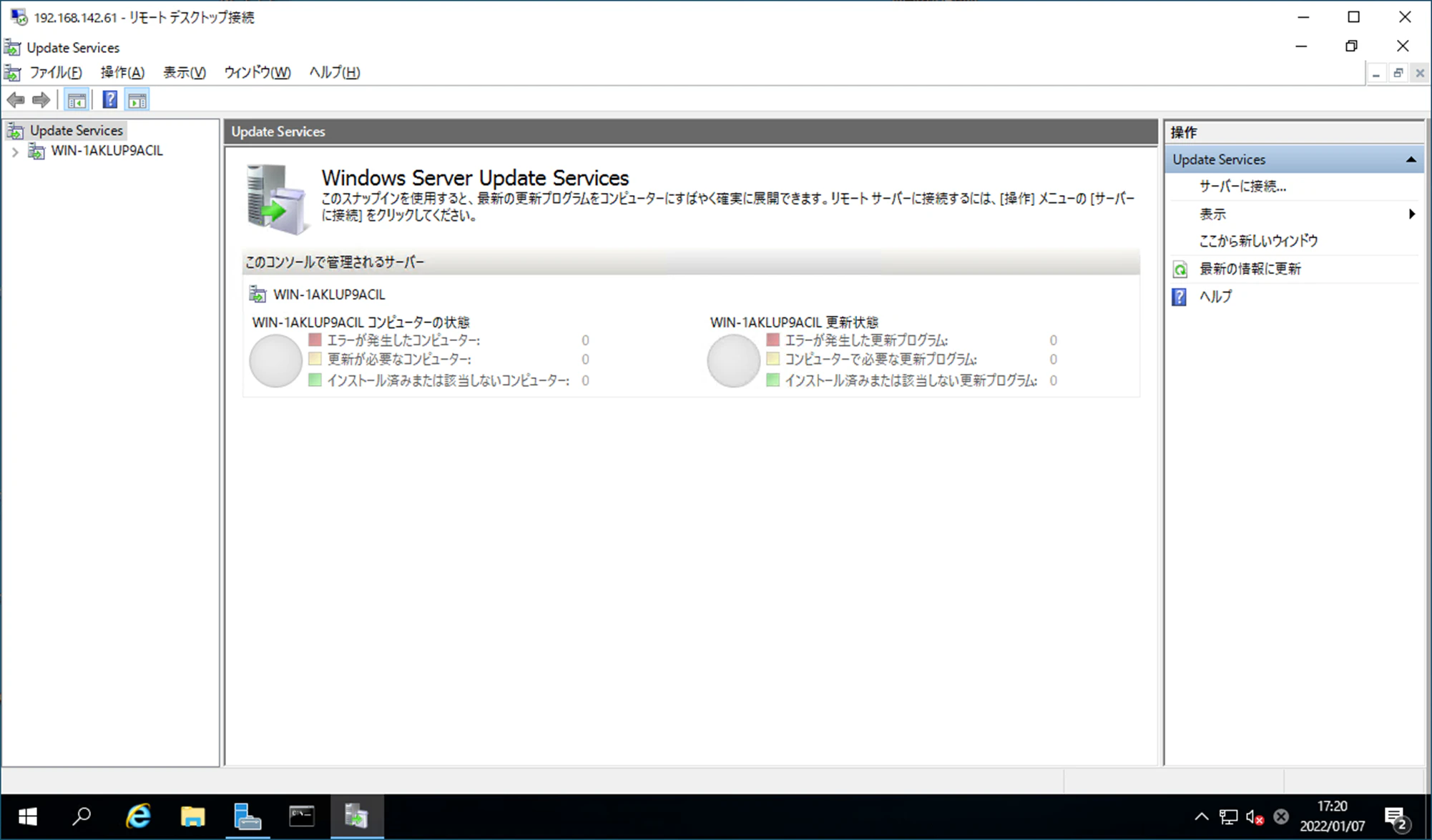Click the update status pie chart

point(733,360)
